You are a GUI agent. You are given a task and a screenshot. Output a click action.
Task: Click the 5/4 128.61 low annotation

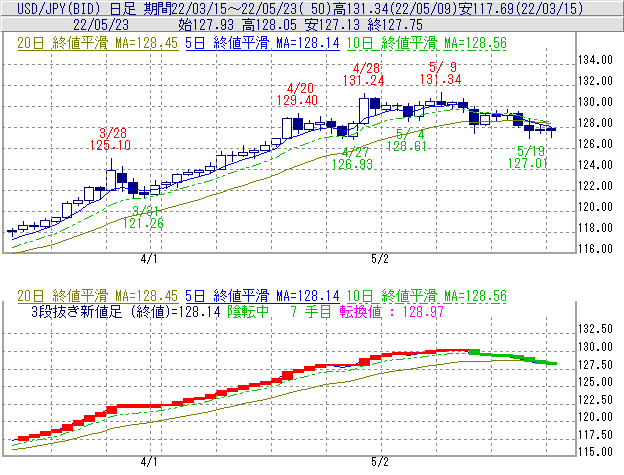coord(407,140)
